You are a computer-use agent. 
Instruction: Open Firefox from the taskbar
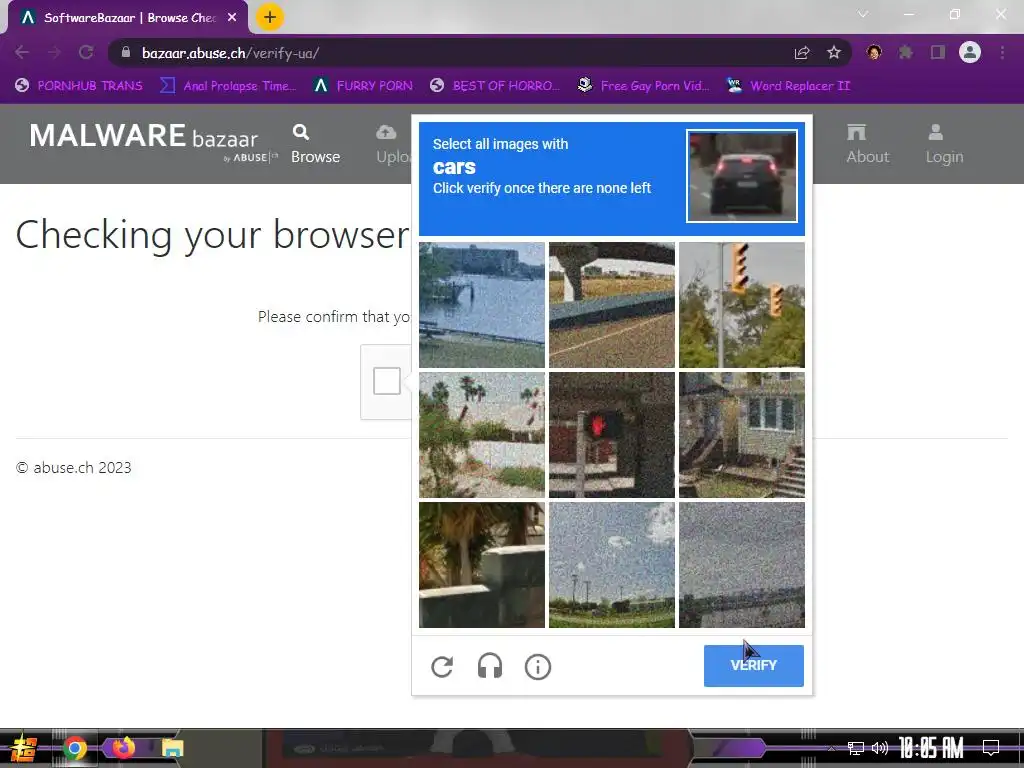123,748
